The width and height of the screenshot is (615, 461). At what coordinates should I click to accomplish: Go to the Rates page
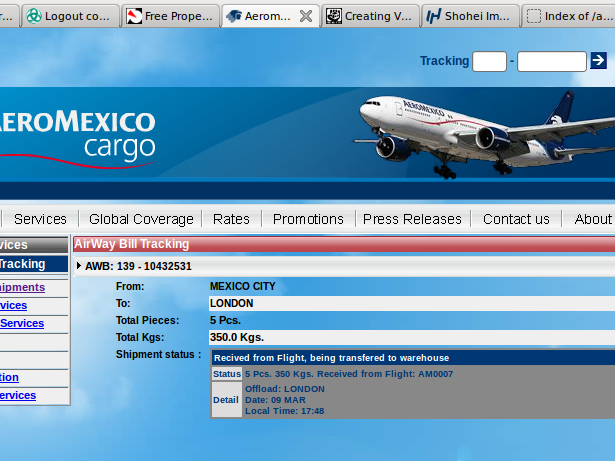tap(231, 219)
